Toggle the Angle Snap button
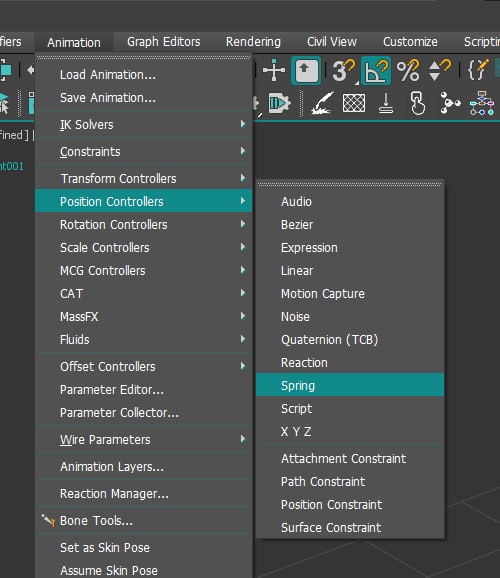The image size is (500, 578). 376,70
